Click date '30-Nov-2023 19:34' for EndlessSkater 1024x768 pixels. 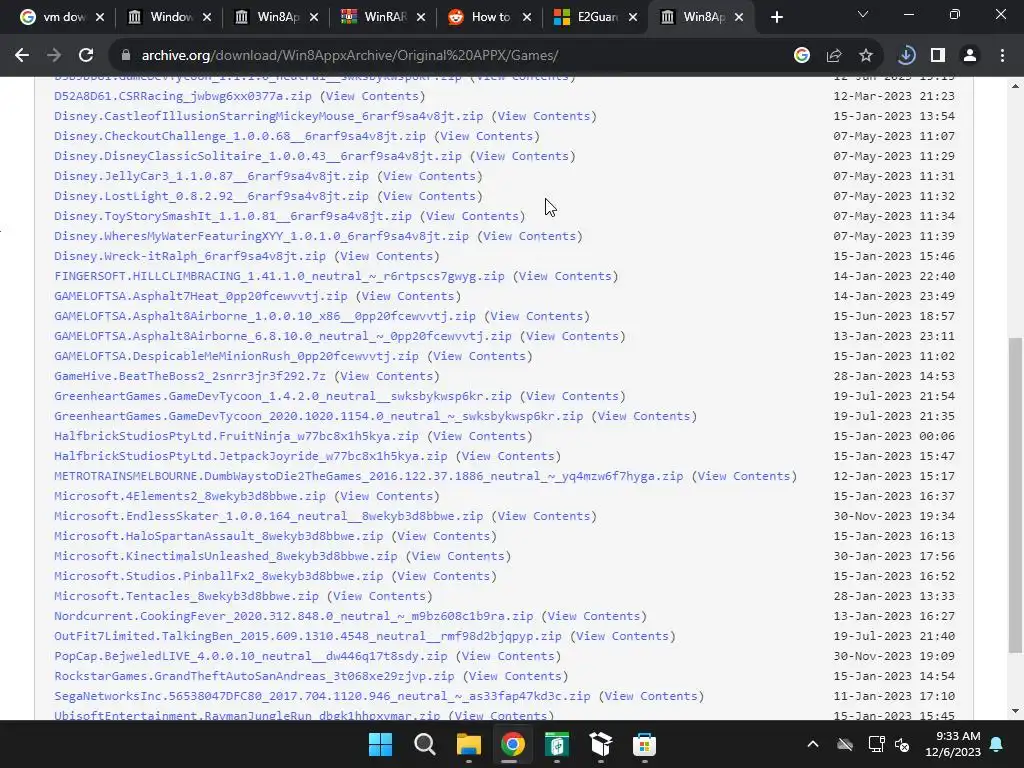point(894,517)
